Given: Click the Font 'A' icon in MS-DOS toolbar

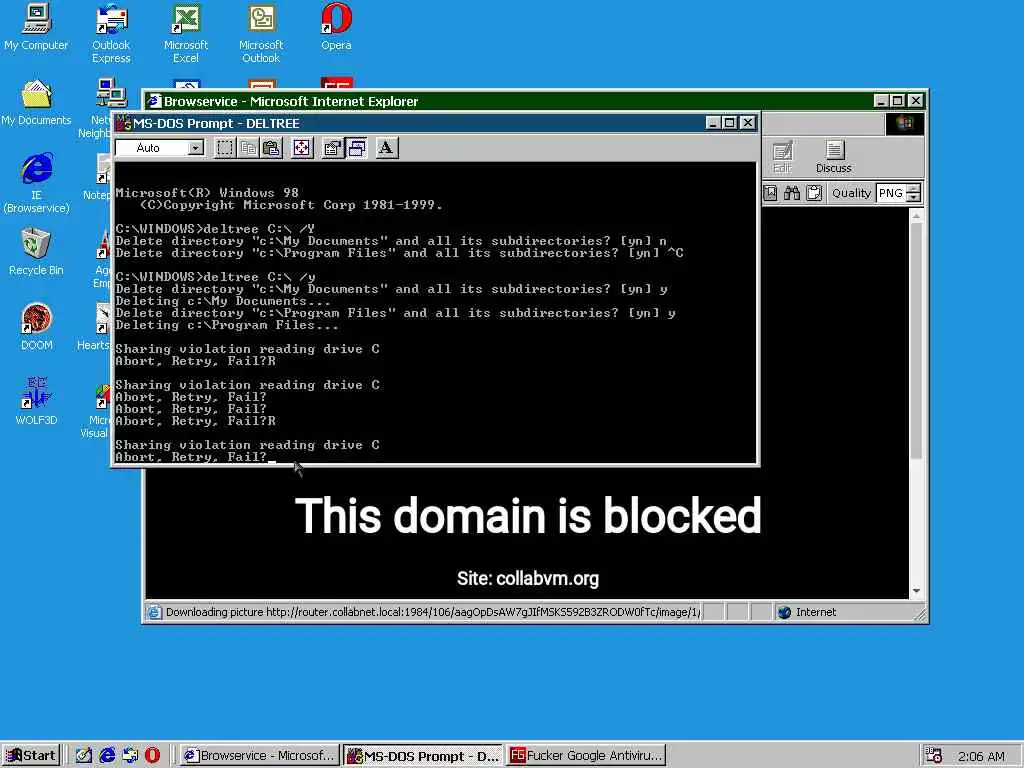Looking at the screenshot, I should 387,148.
